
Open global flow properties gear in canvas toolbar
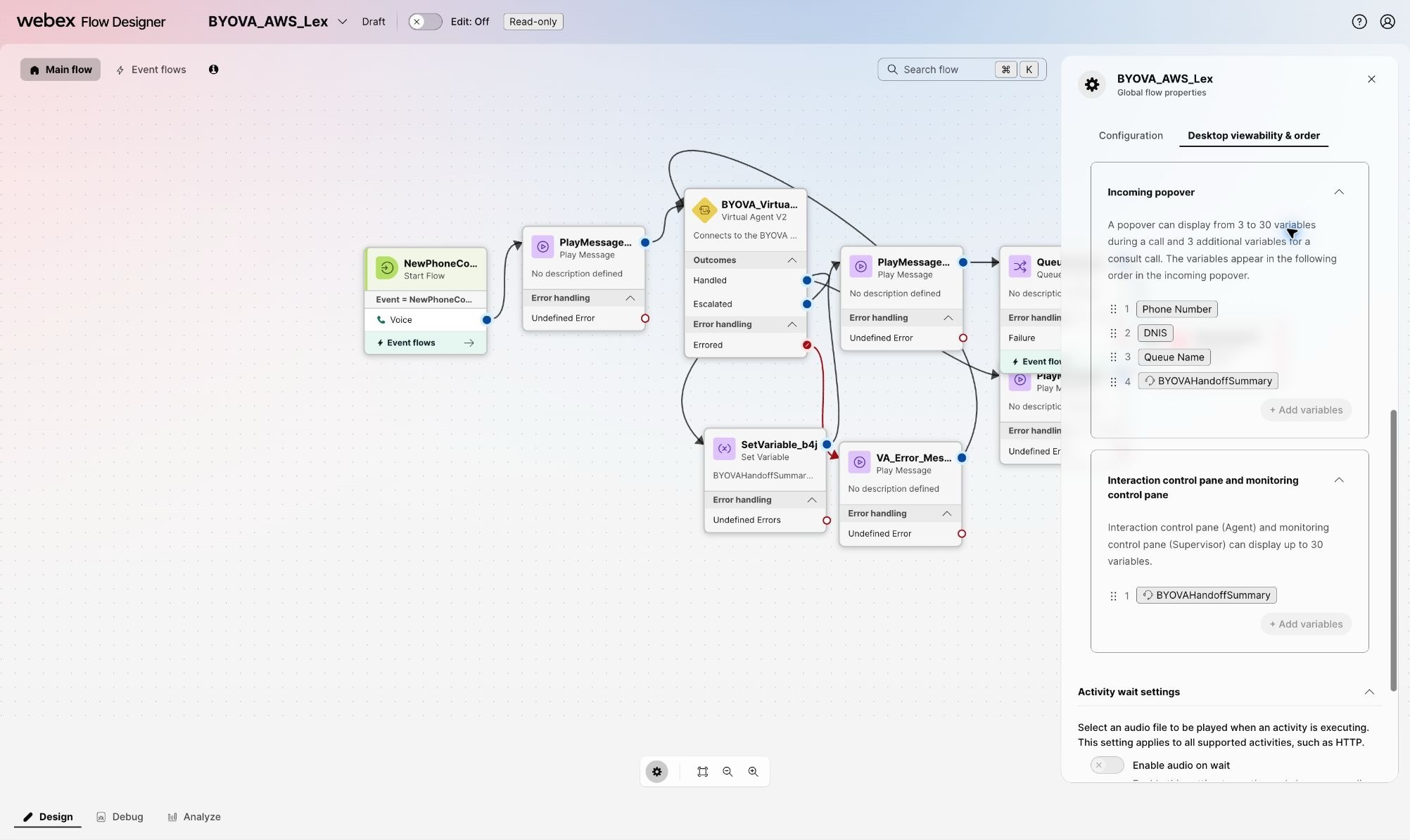click(656, 772)
